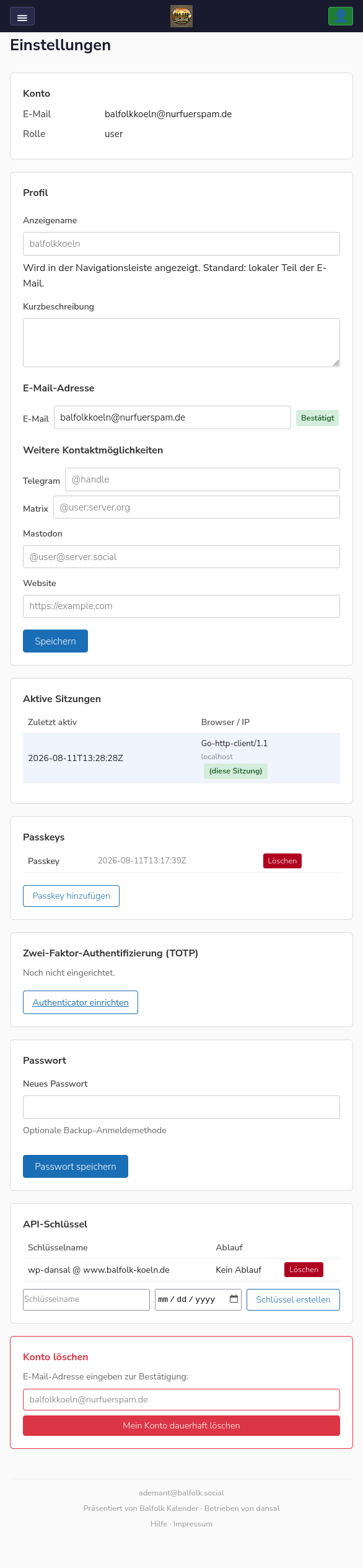Click the Neues Passwort field
363x1568 pixels.
tap(181, 1107)
